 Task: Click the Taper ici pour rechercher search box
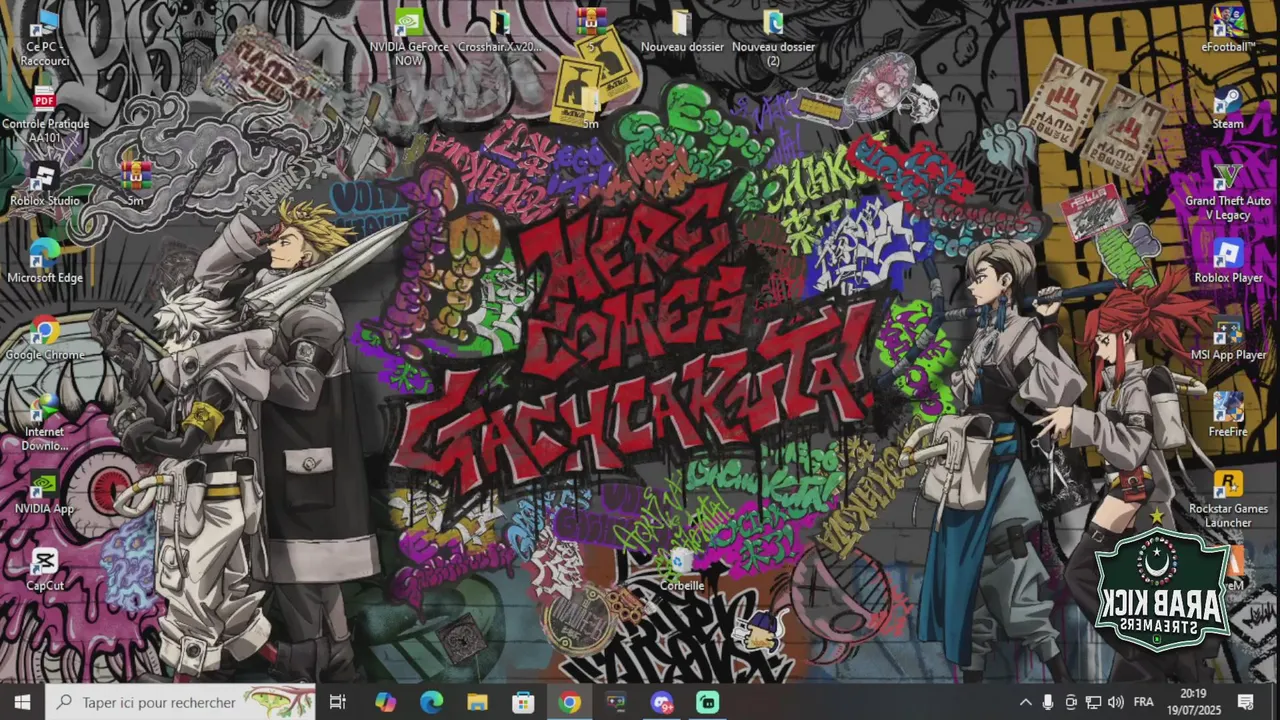[181, 702]
